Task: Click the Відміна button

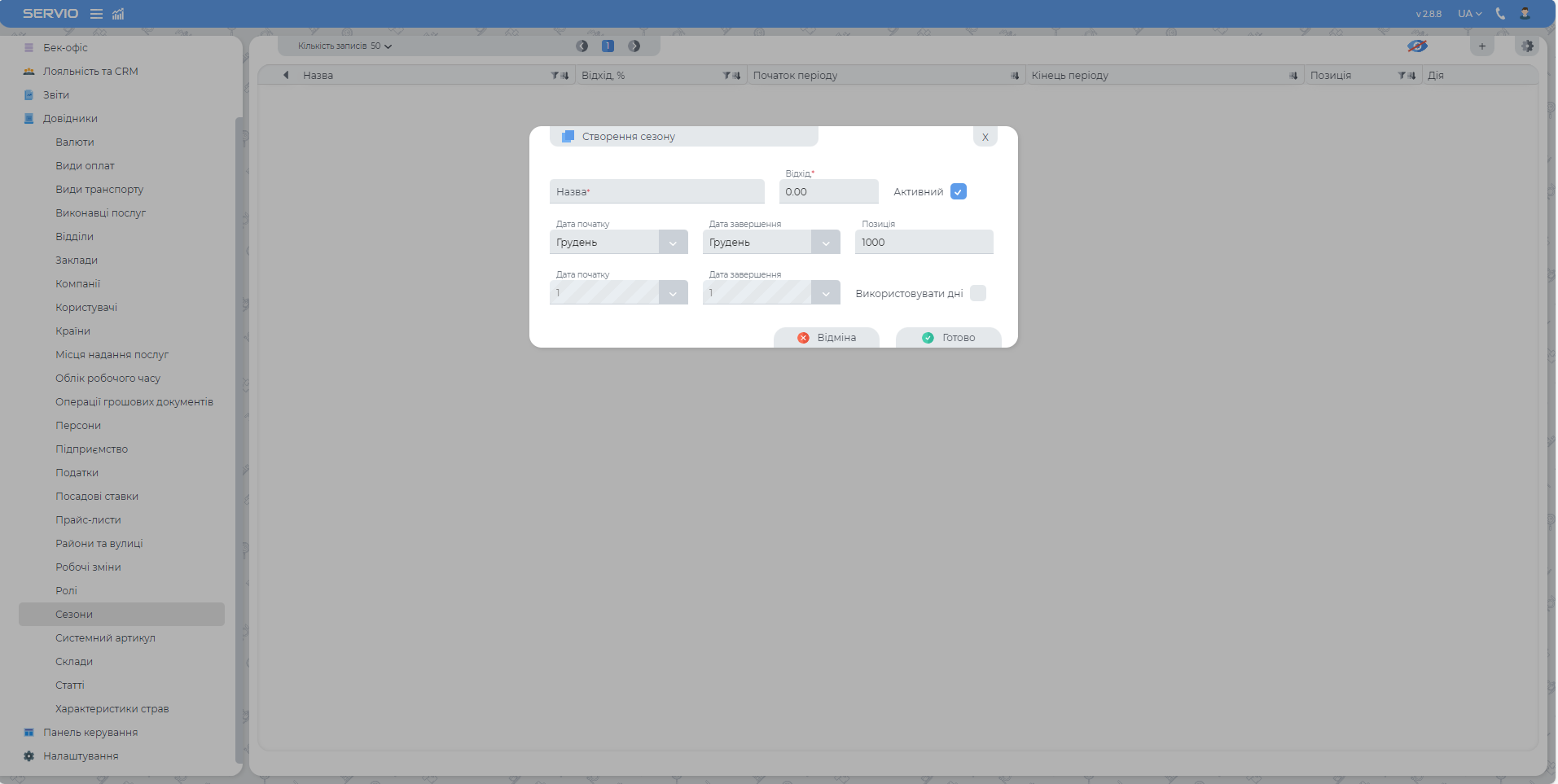Action: point(827,338)
